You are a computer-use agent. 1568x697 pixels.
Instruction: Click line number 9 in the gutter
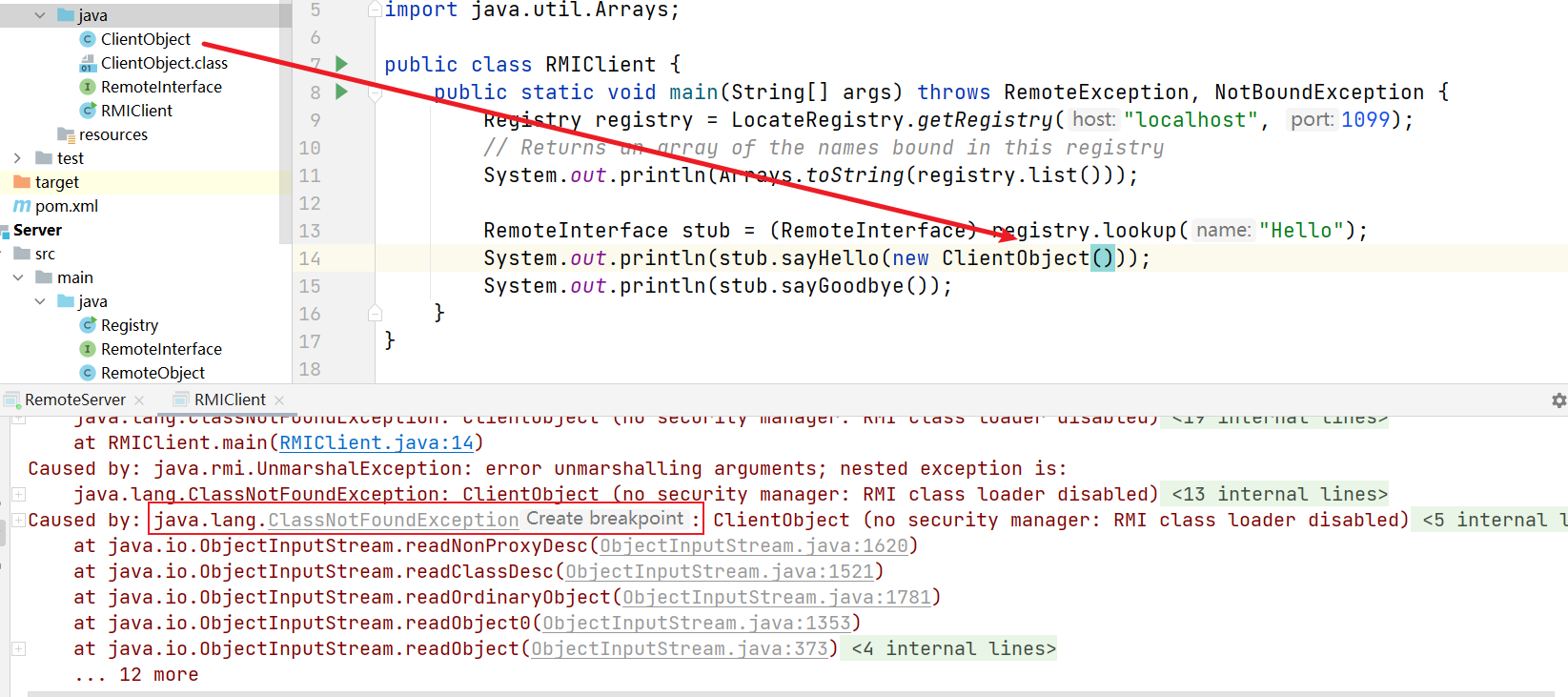pos(316,120)
